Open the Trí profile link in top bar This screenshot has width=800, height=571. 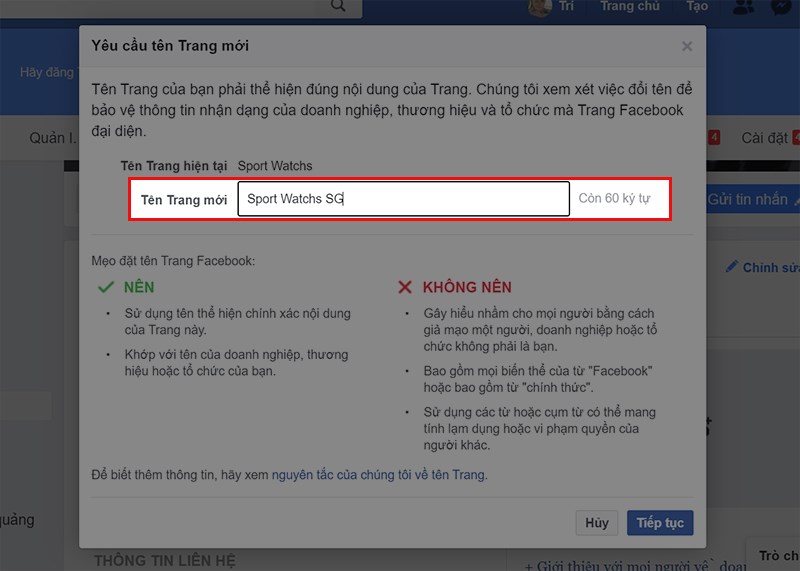pos(566,6)
